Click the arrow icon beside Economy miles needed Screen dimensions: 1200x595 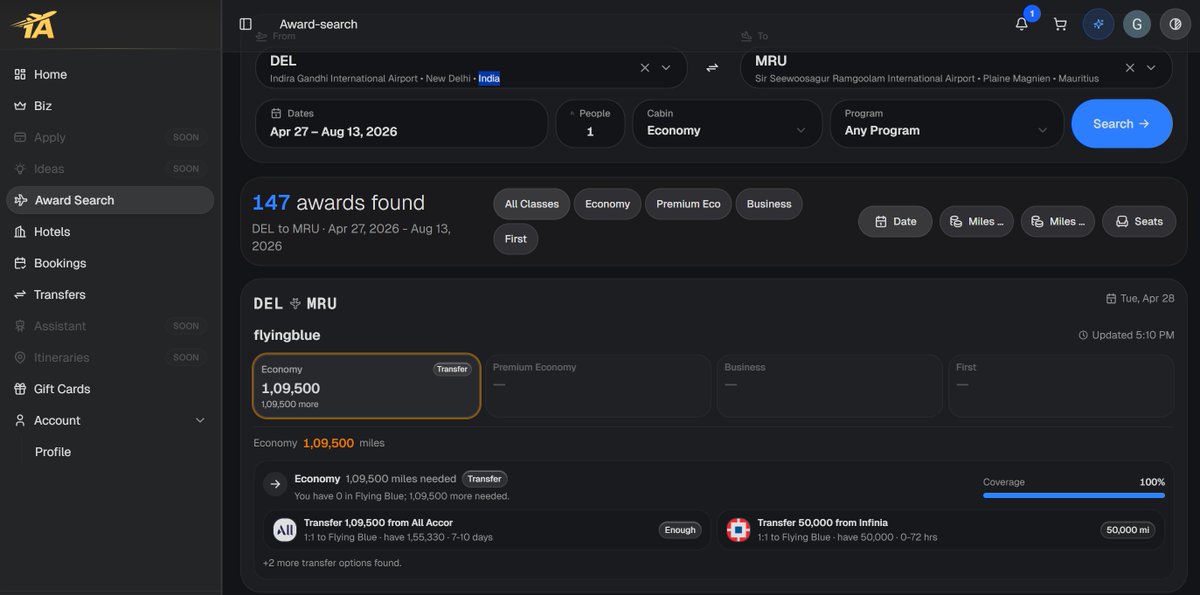pos(275,484)
